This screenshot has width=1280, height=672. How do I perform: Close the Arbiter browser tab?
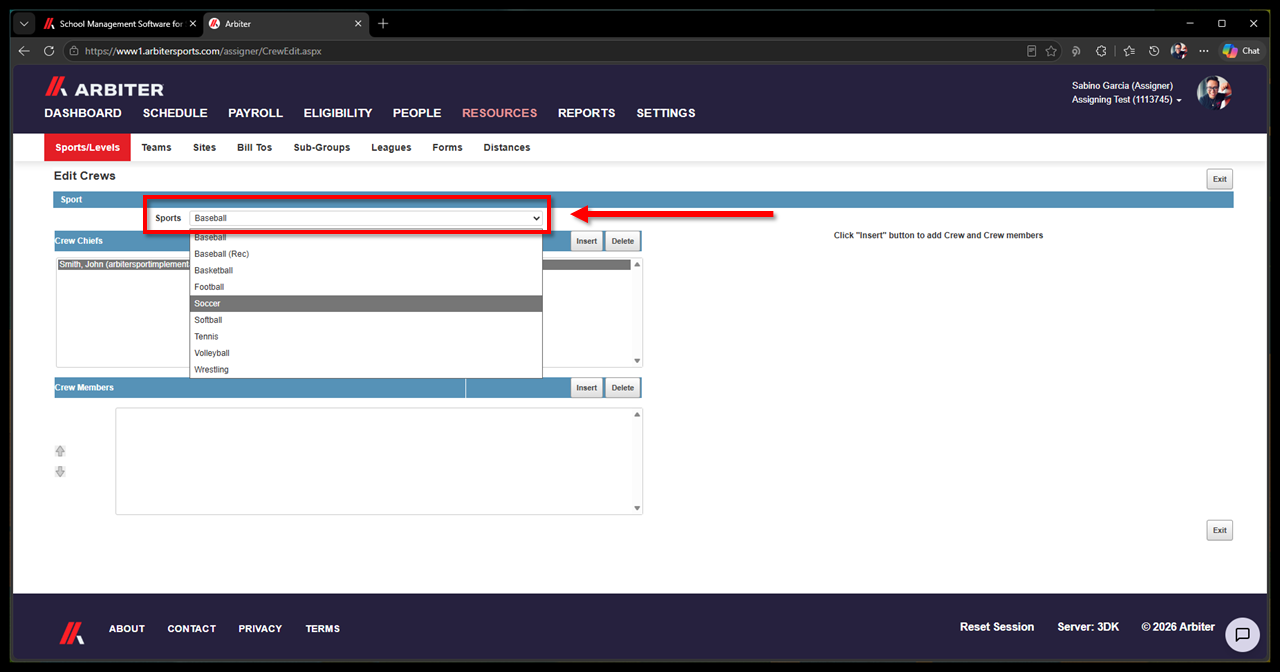tap(357, 23)
